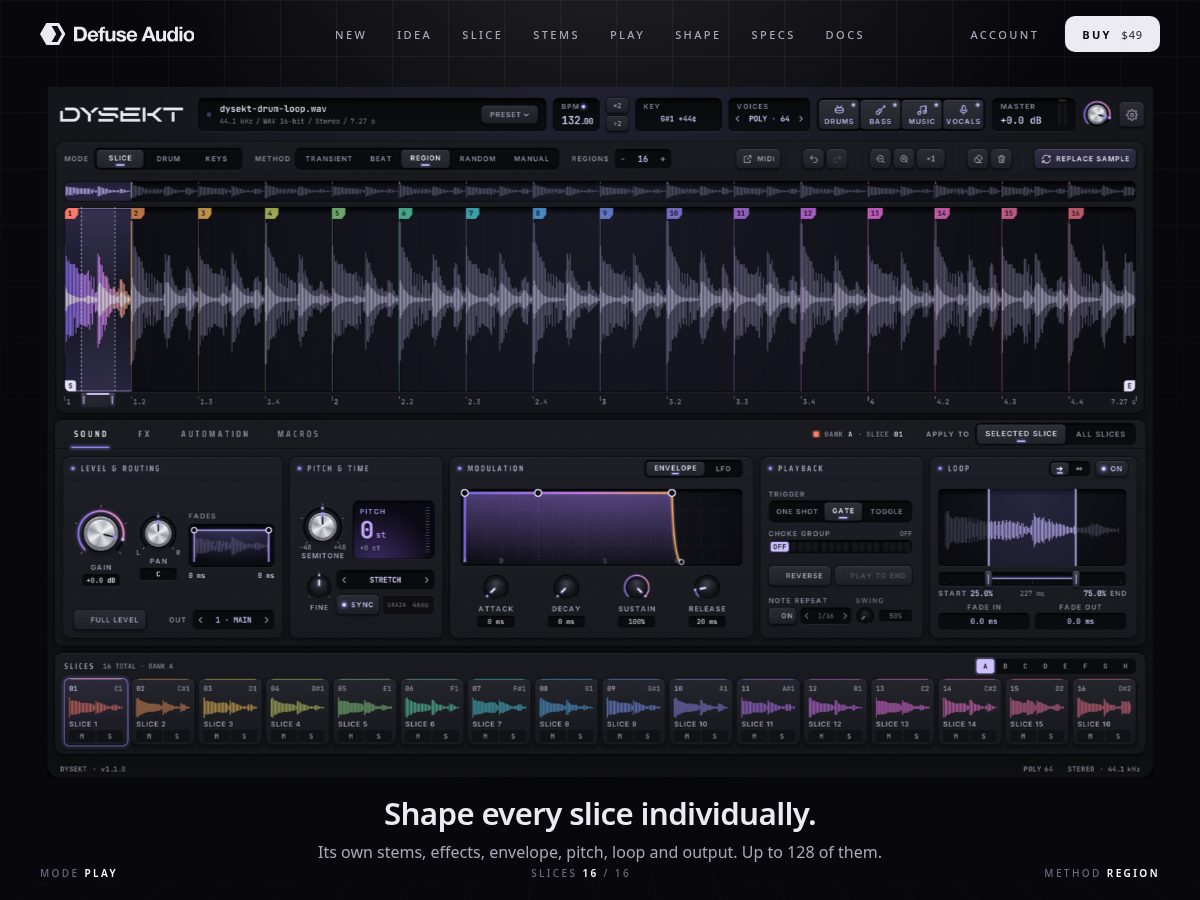1200x900 pixels.
Task: Switch modulation view to LFO
Action: [x=723, y=468]
